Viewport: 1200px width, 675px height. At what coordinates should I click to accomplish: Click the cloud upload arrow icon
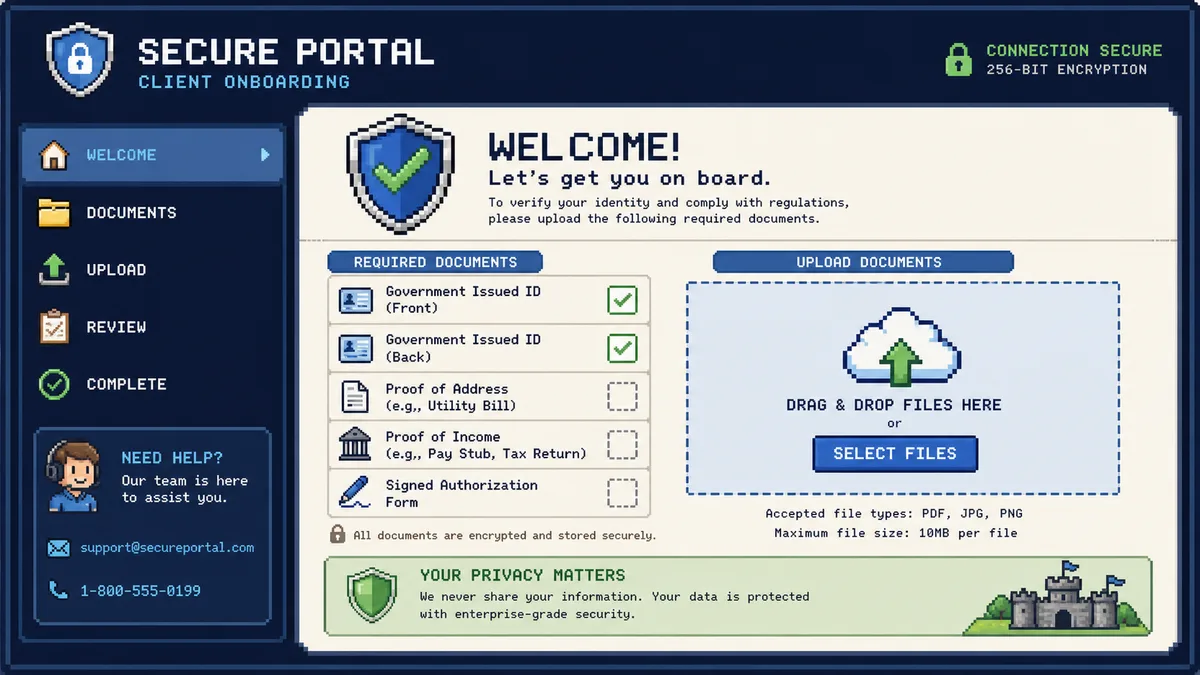pyautogui.click(x=902, y=347)
